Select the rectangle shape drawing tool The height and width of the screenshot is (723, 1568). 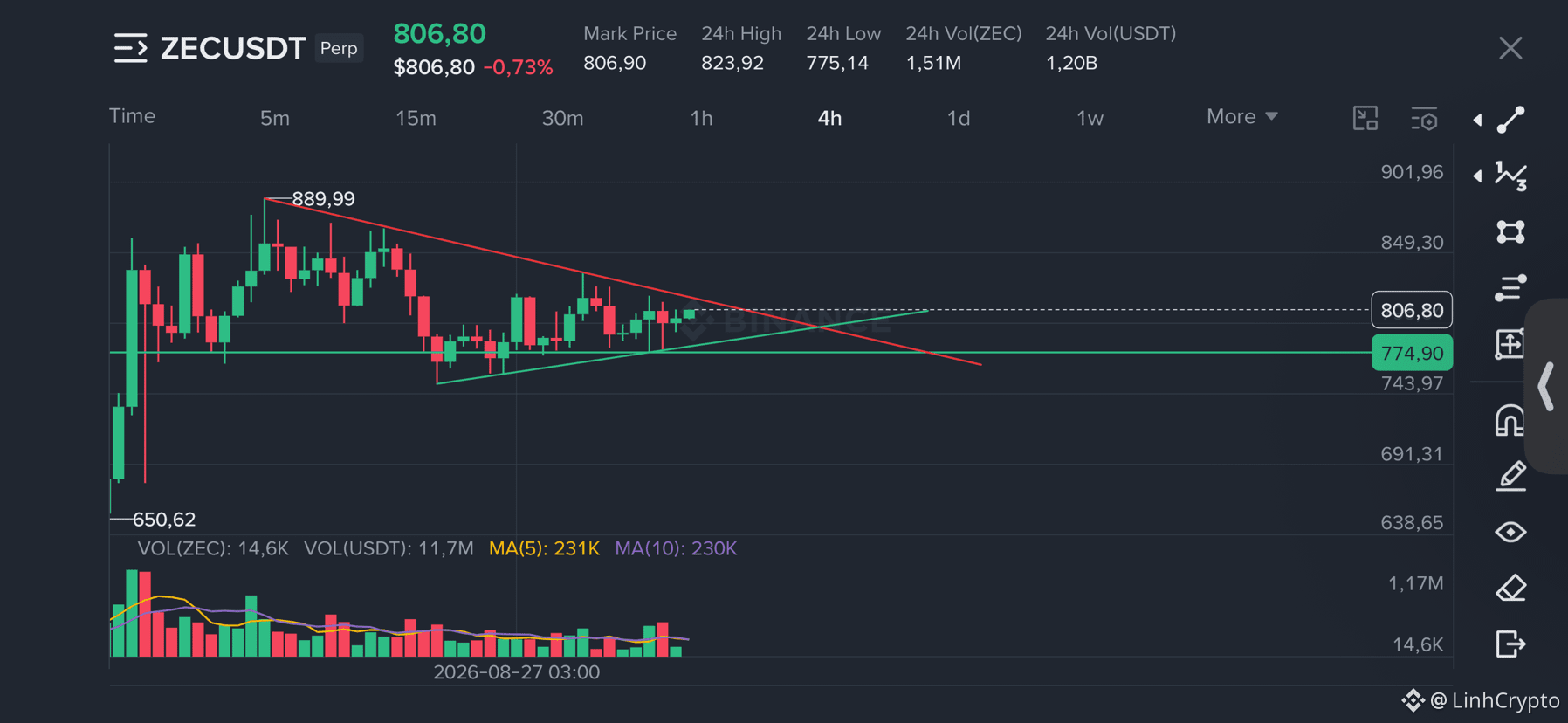point(1511,231)
